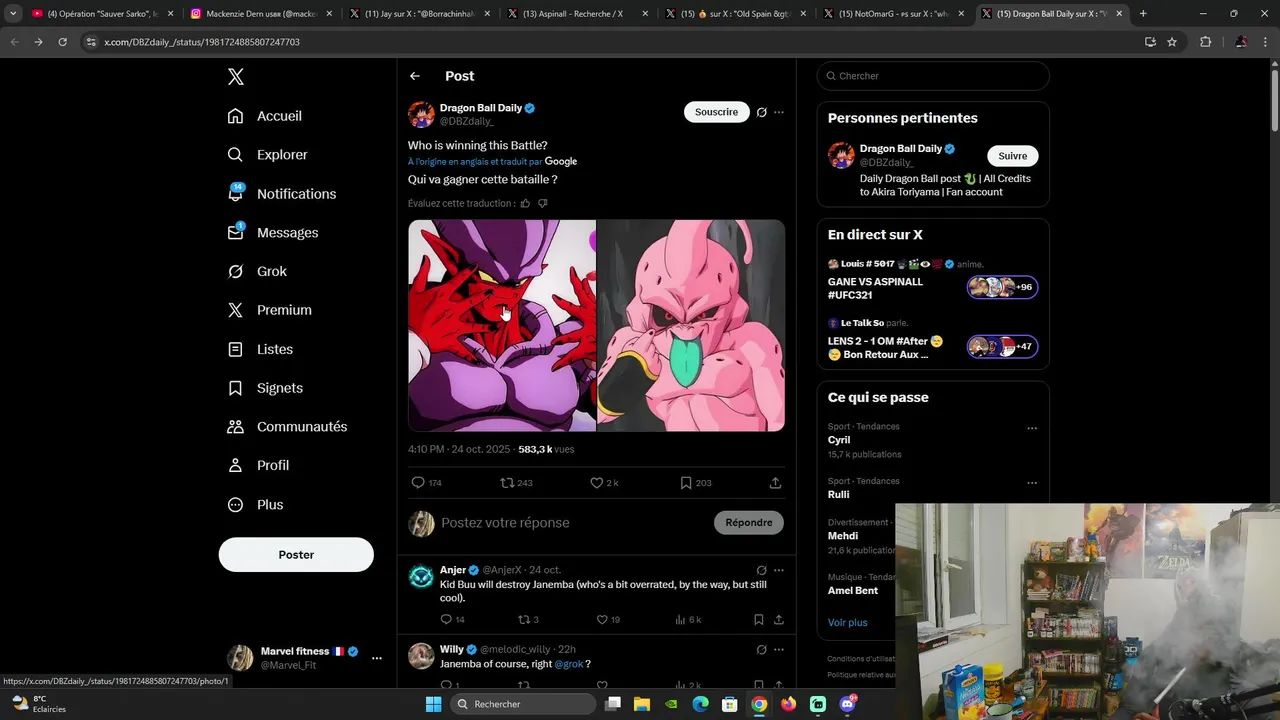Open the Plus more menu
This screenshot has width=1280, height=720.
click(255, 505)
